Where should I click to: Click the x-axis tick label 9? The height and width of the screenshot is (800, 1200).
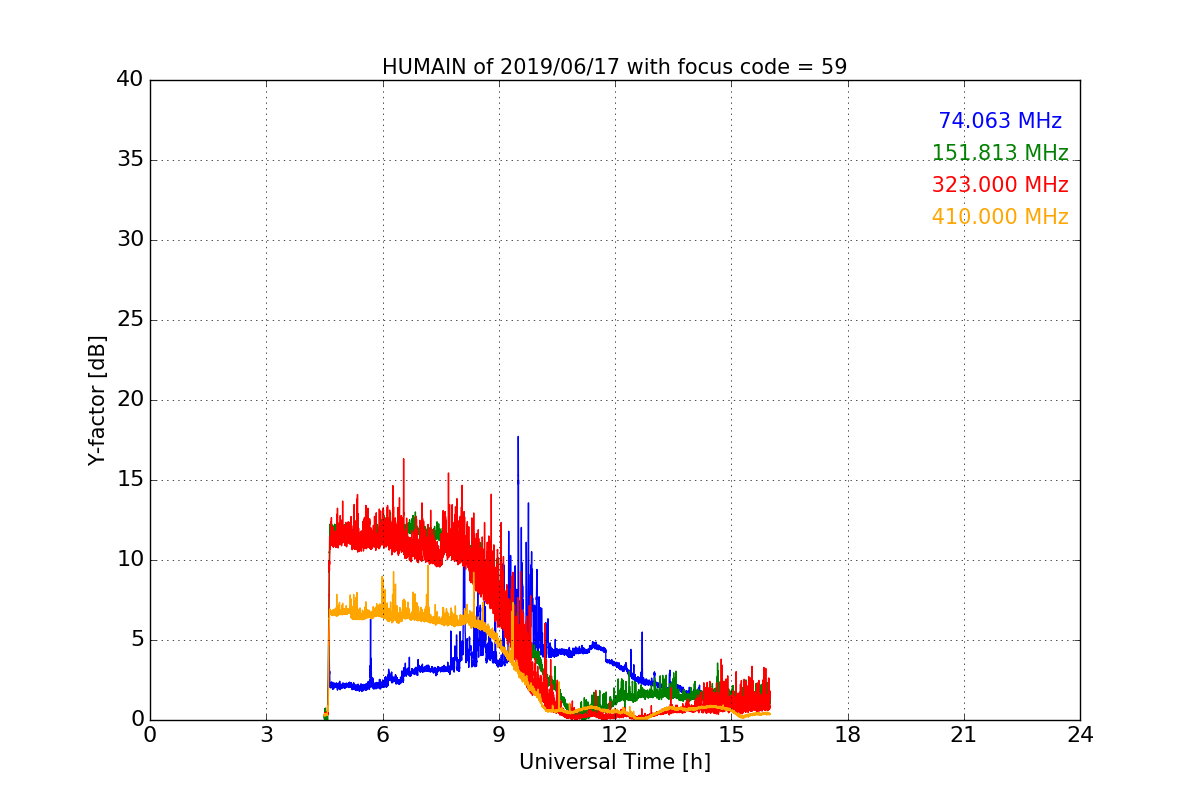(499, 735)
